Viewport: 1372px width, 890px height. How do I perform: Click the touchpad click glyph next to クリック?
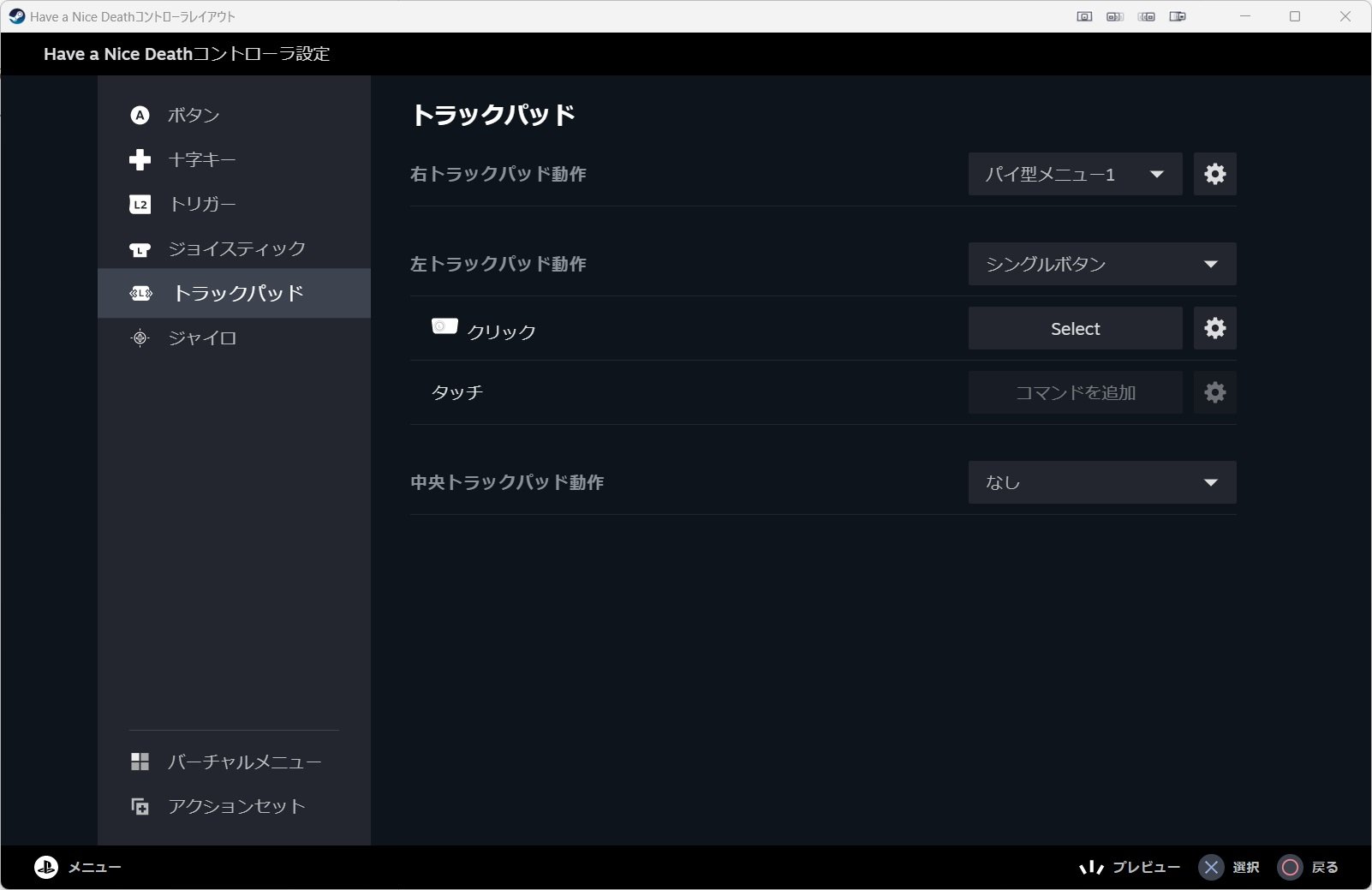444,326
